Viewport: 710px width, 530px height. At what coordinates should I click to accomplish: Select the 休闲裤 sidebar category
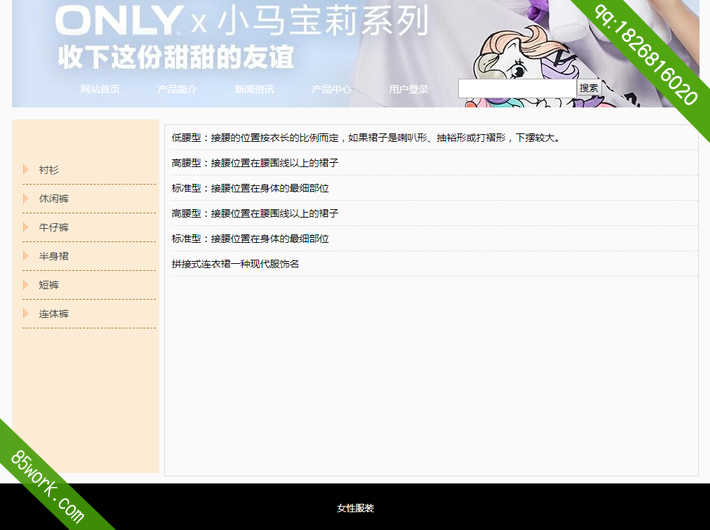(53, 198)
